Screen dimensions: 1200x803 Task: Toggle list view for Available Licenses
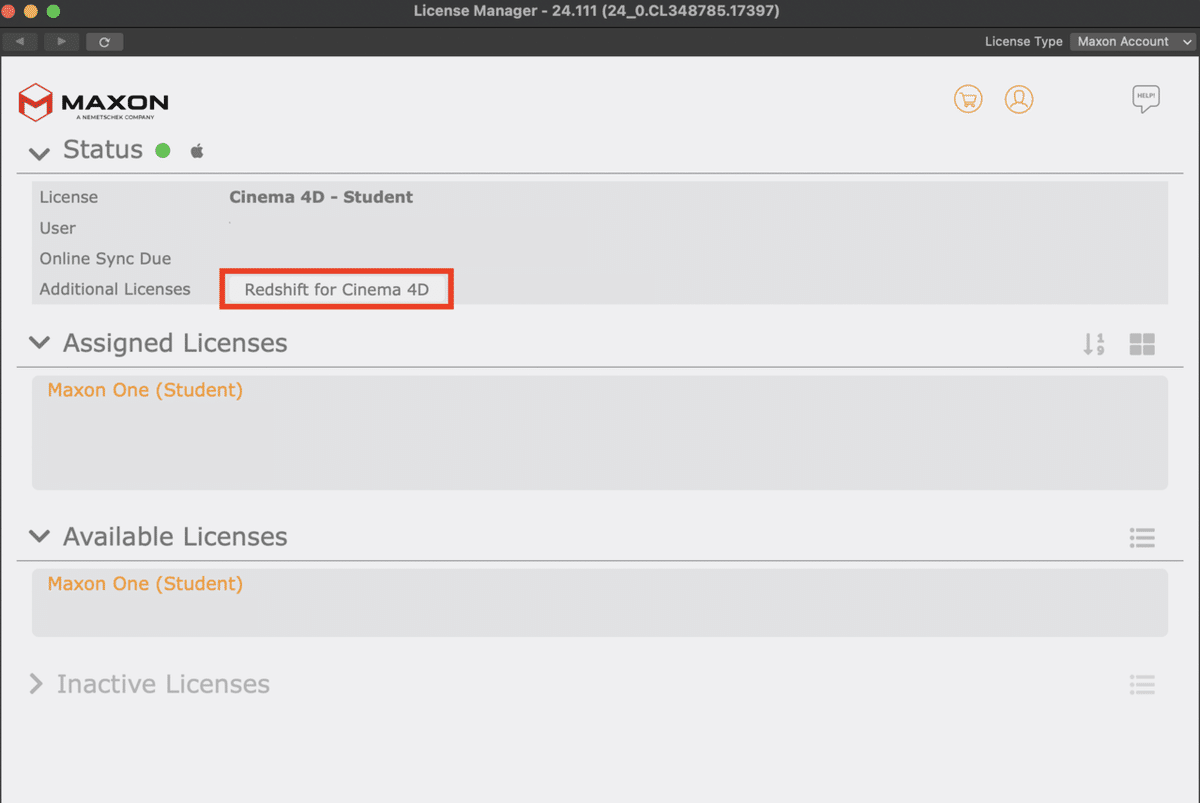coord(1142,538)
